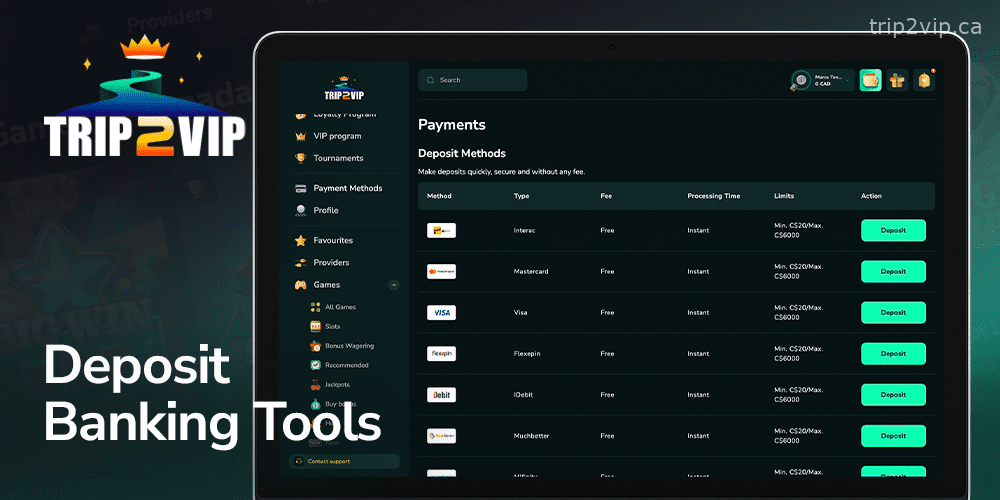Click the check badge icon beside Recommended
Viewport: 1000px width, 500px height.
pos(315,365)
